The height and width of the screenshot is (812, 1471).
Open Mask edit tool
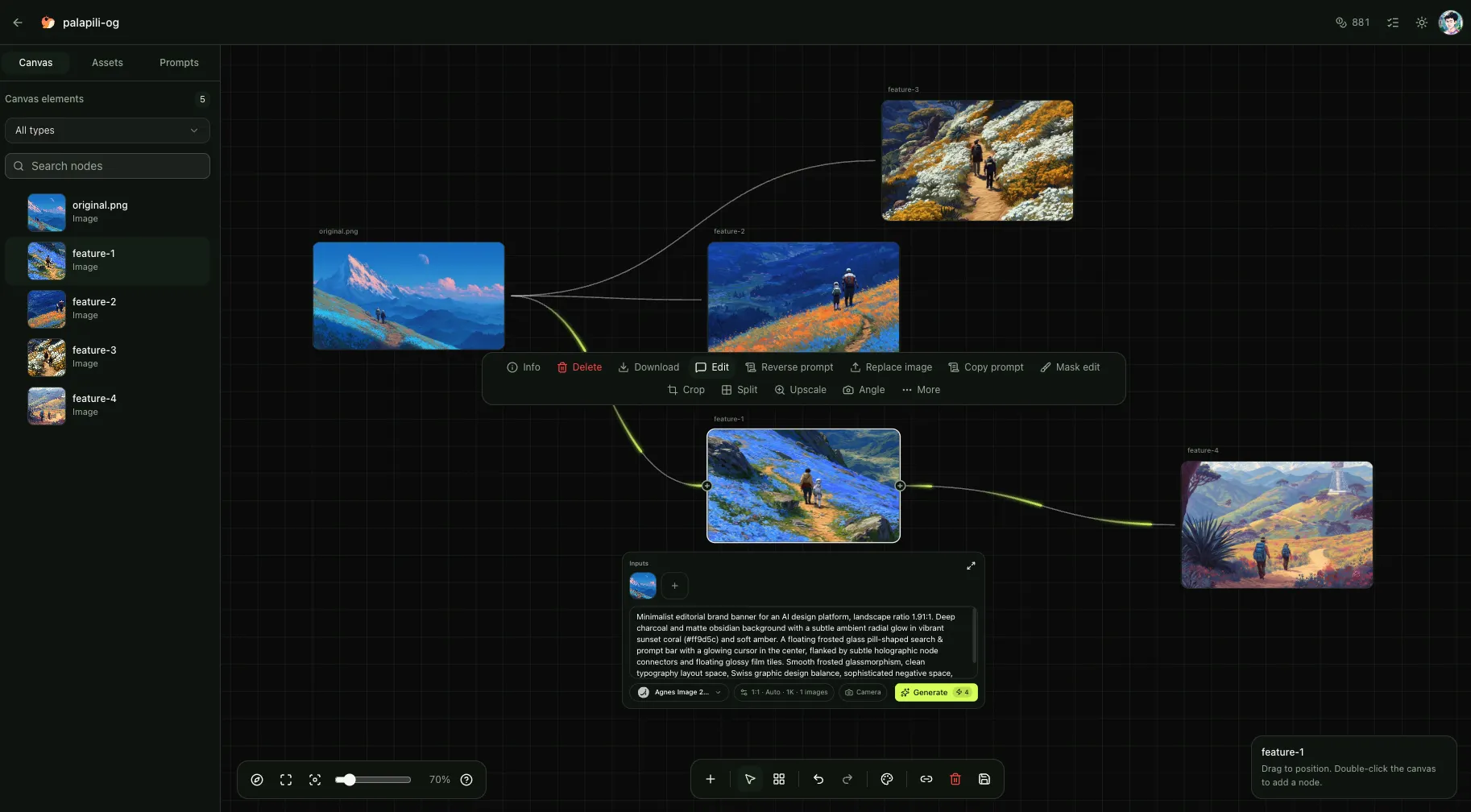point(1070,367)
